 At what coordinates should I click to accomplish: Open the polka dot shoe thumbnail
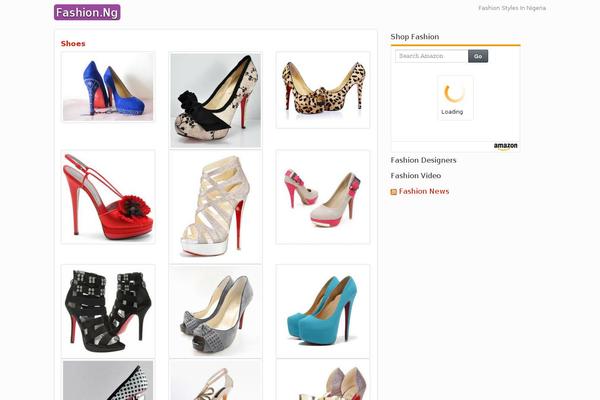pos(108,380)
